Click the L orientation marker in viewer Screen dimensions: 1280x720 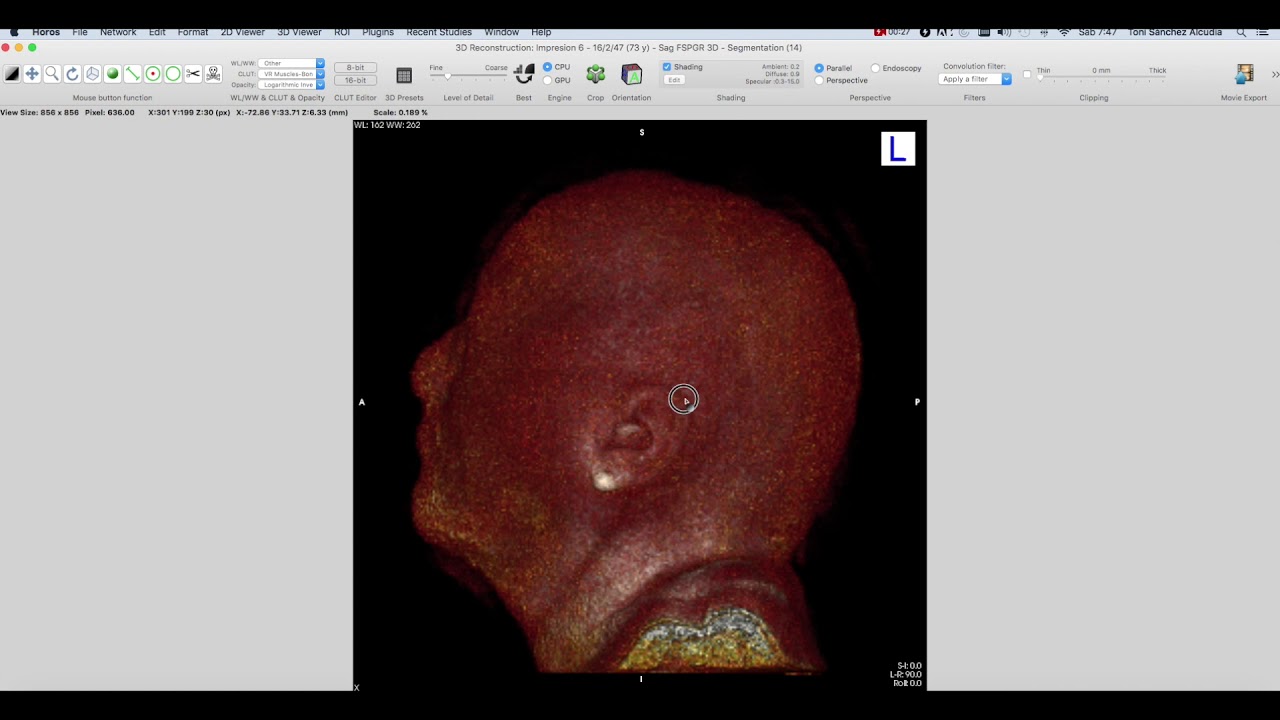tap(897, 149)
